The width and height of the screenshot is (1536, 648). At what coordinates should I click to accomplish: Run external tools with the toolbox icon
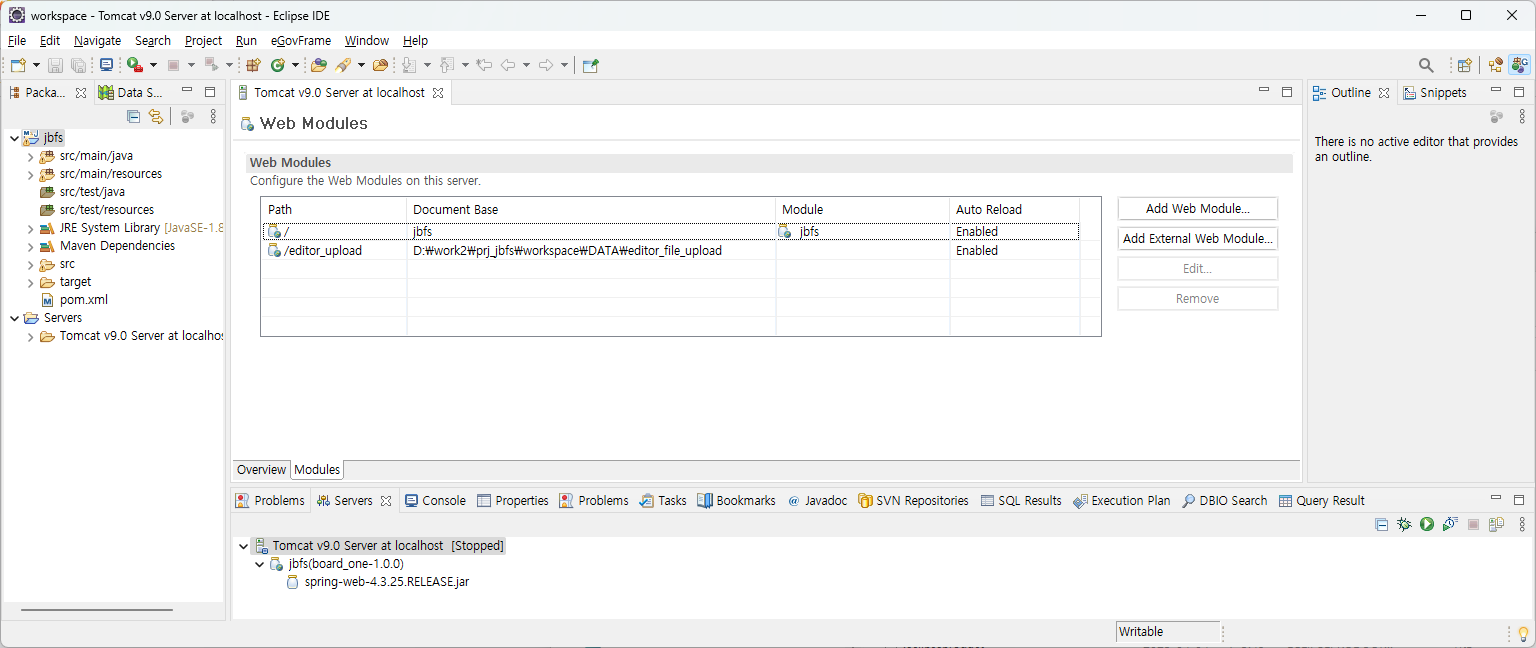coord(135,65)
